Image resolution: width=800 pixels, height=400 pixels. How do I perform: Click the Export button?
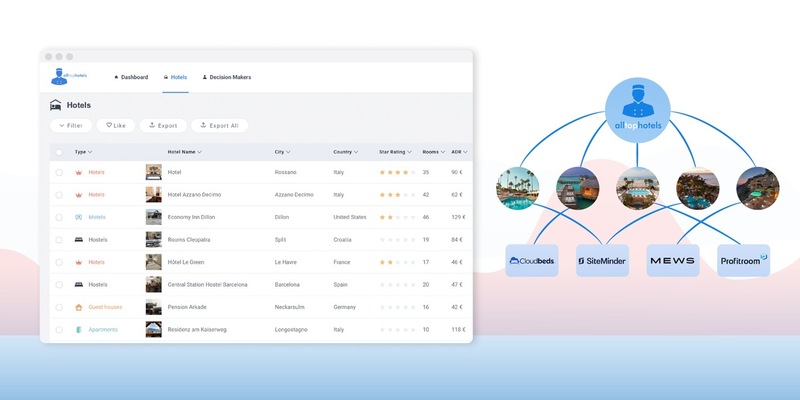(163, 126)
